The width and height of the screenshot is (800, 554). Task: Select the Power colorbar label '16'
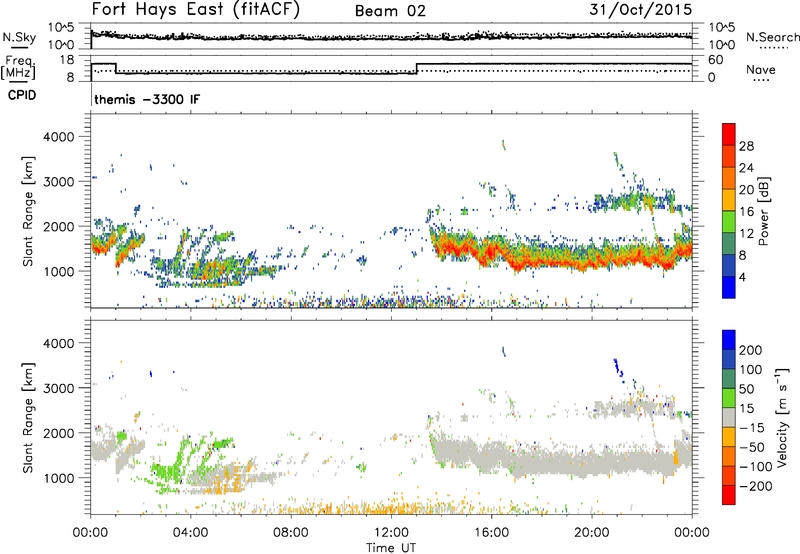click(746, 212)
